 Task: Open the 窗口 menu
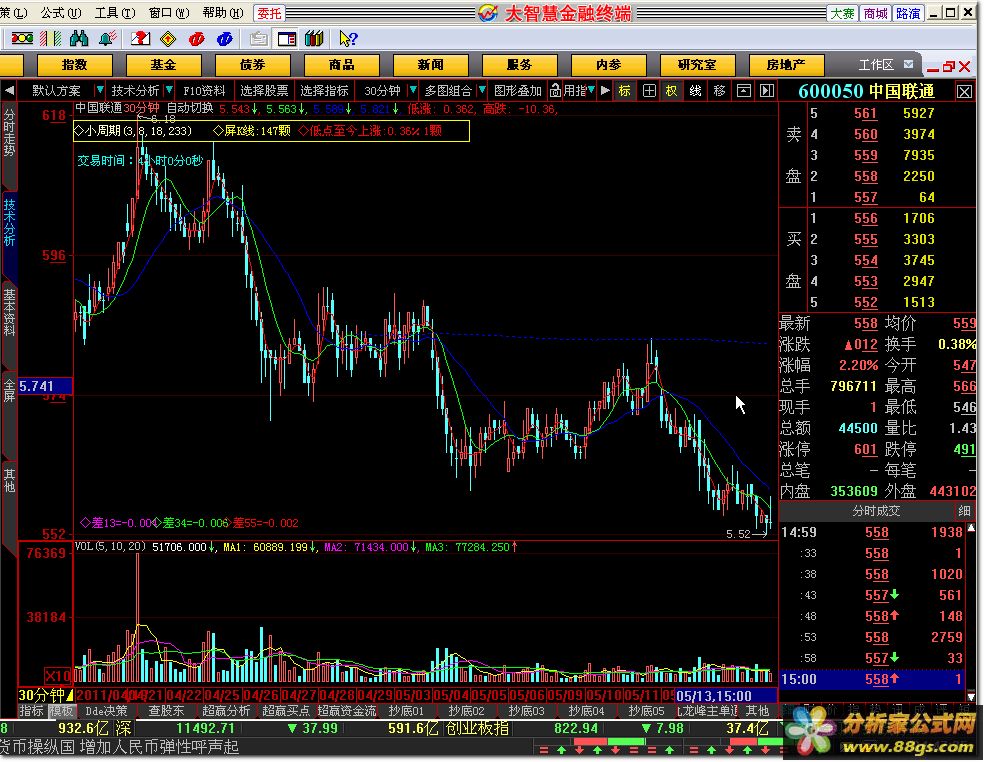click(x=168, y=12)
